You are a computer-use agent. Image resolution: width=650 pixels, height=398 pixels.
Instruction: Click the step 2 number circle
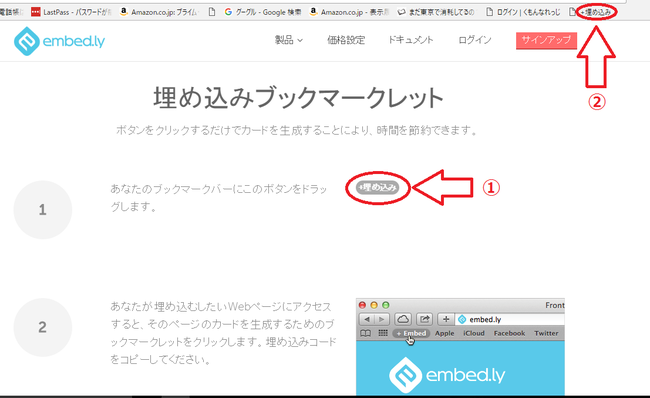click(x=43, y=327)
